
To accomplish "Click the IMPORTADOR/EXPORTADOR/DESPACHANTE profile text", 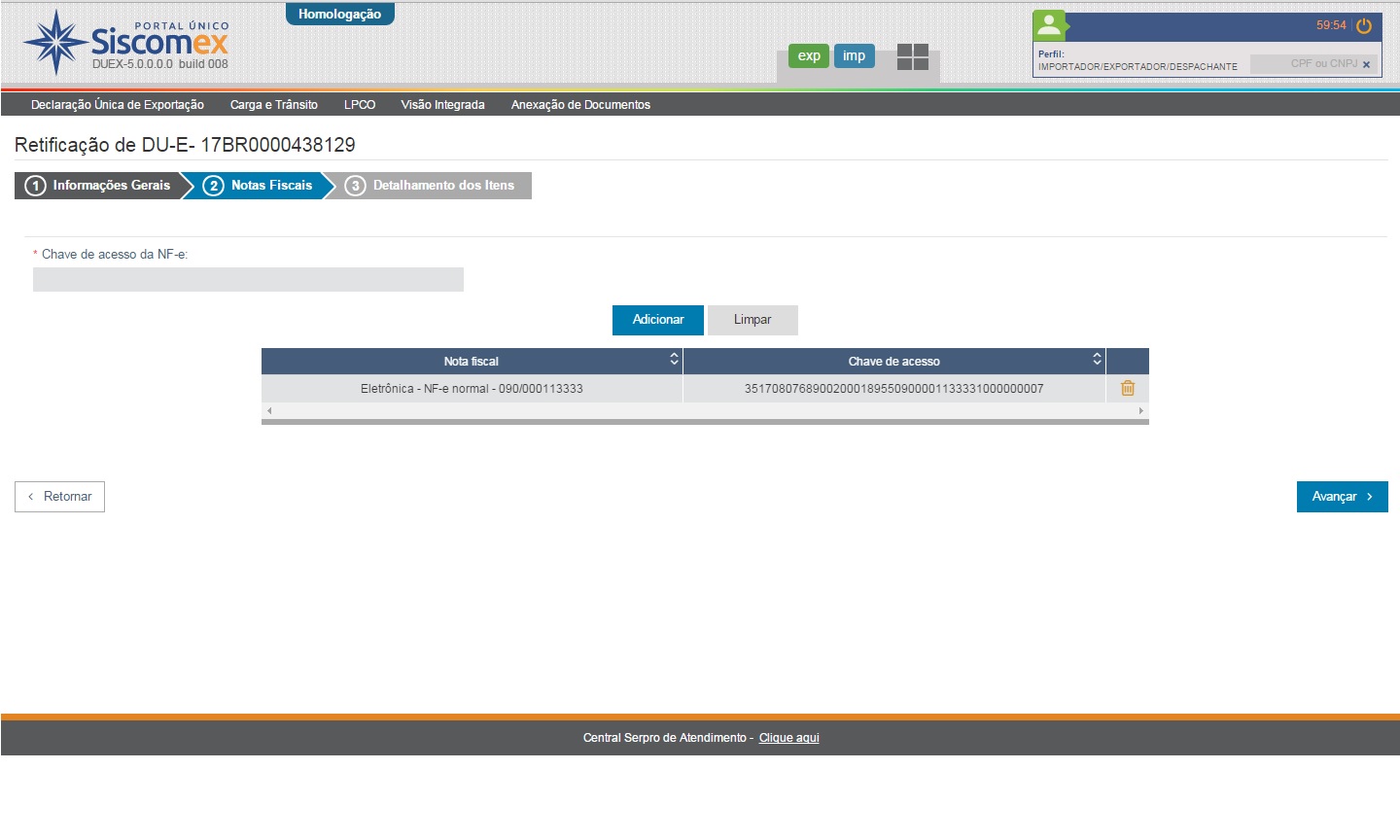I will tap(1137, 67).
